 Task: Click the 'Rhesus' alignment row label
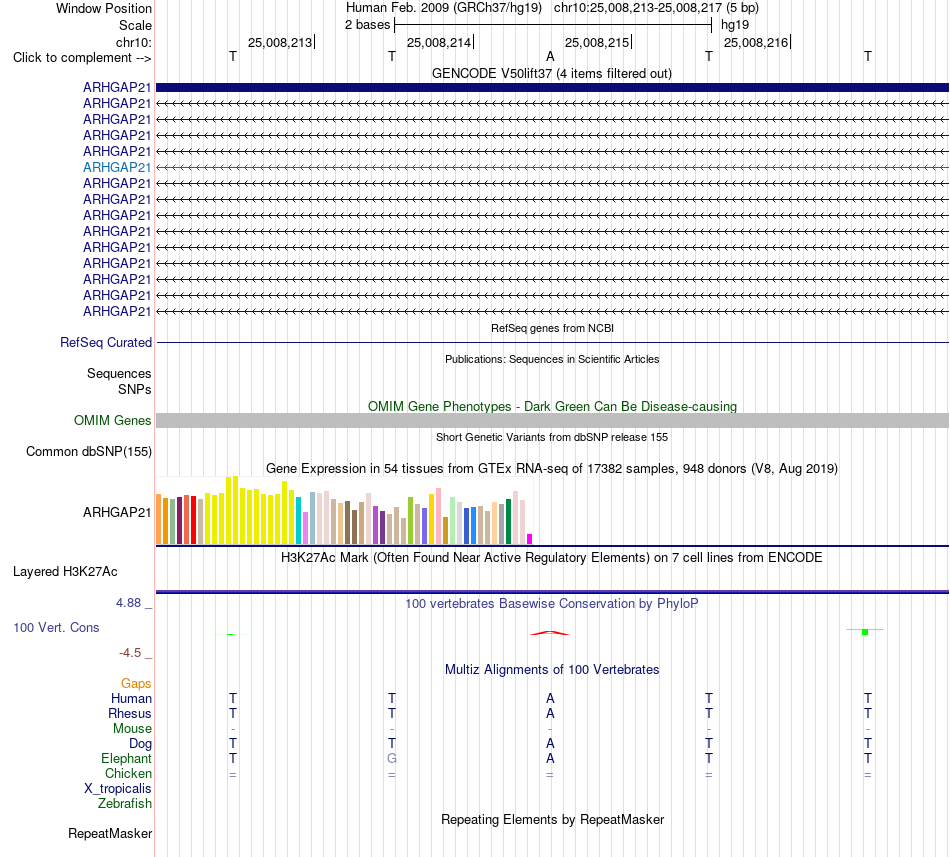coord(130,713)
